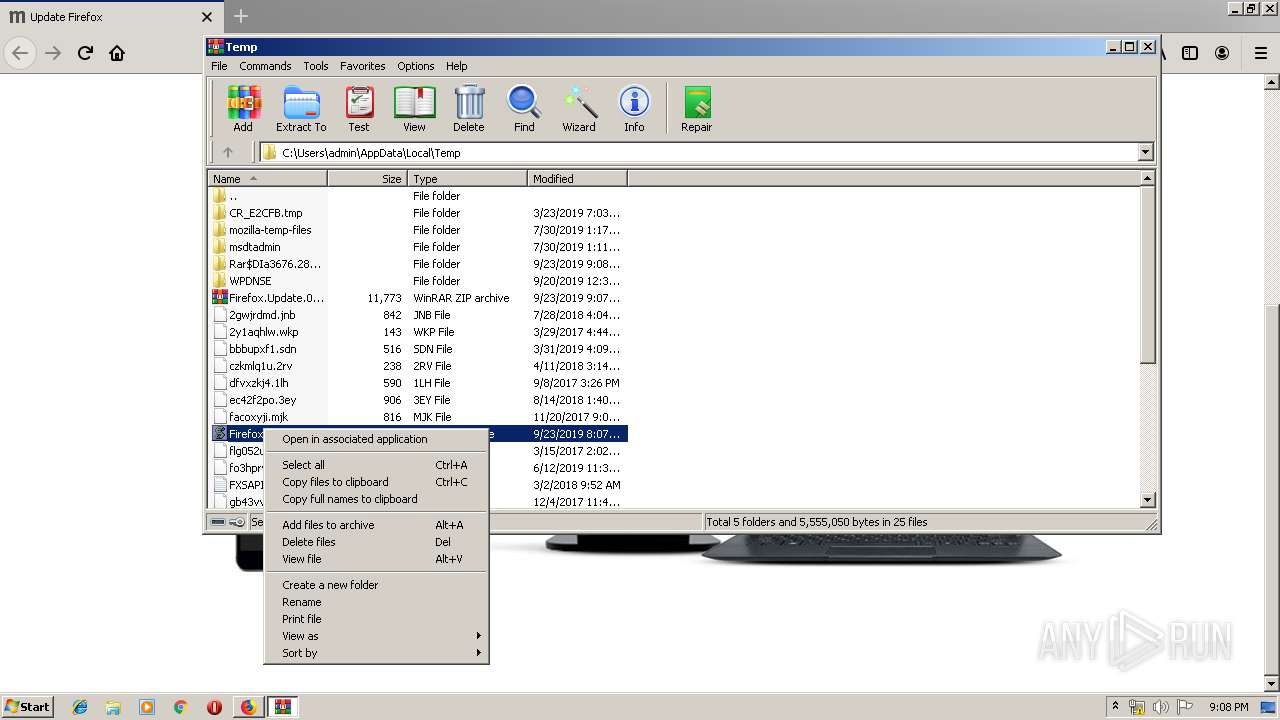The image size is (1280, 720).
Task: Choose Open in associated application
Action: pyautogui.click(x=376, y=439)
